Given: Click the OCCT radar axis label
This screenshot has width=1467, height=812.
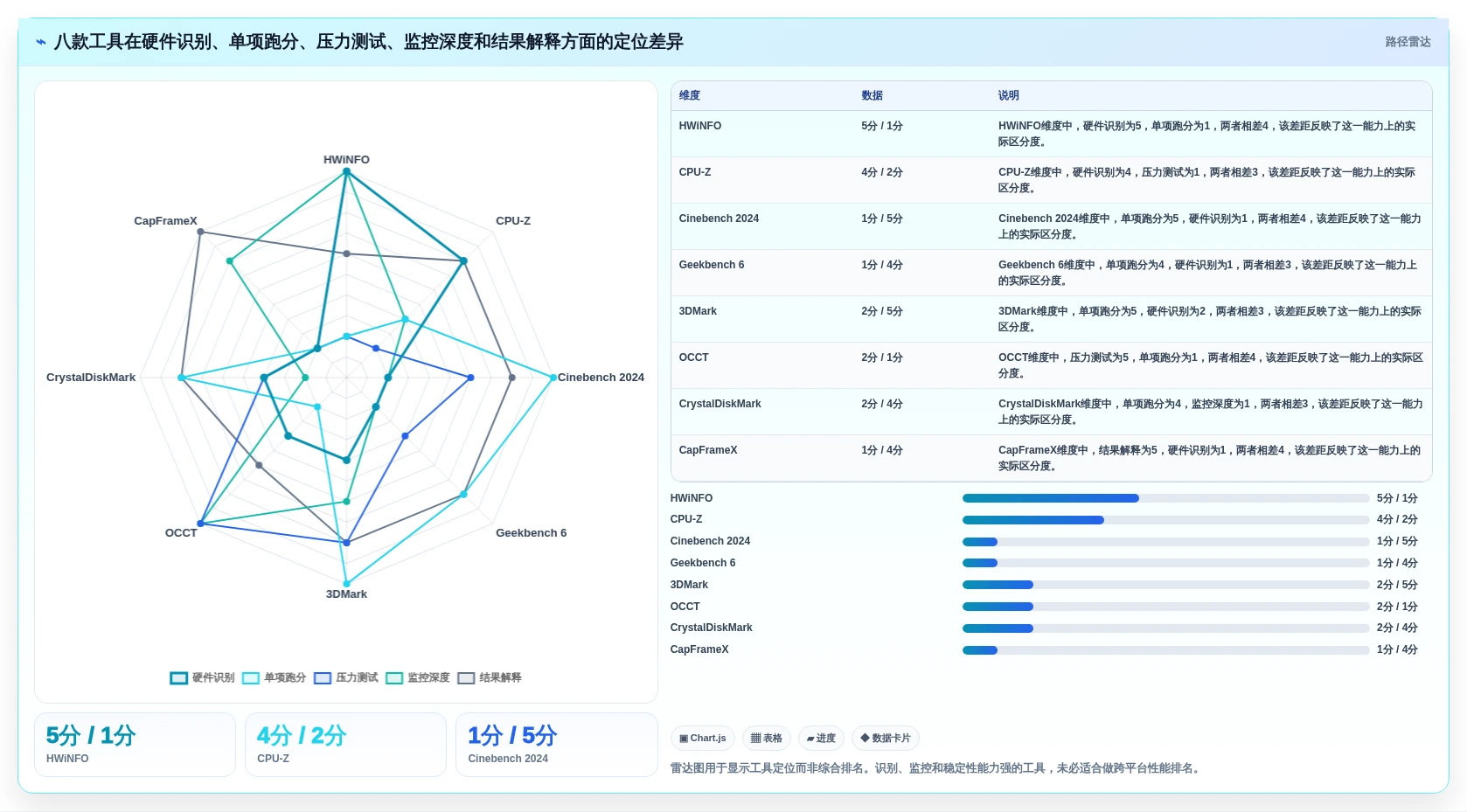Looking at the screenshot, I should [181, 533].
